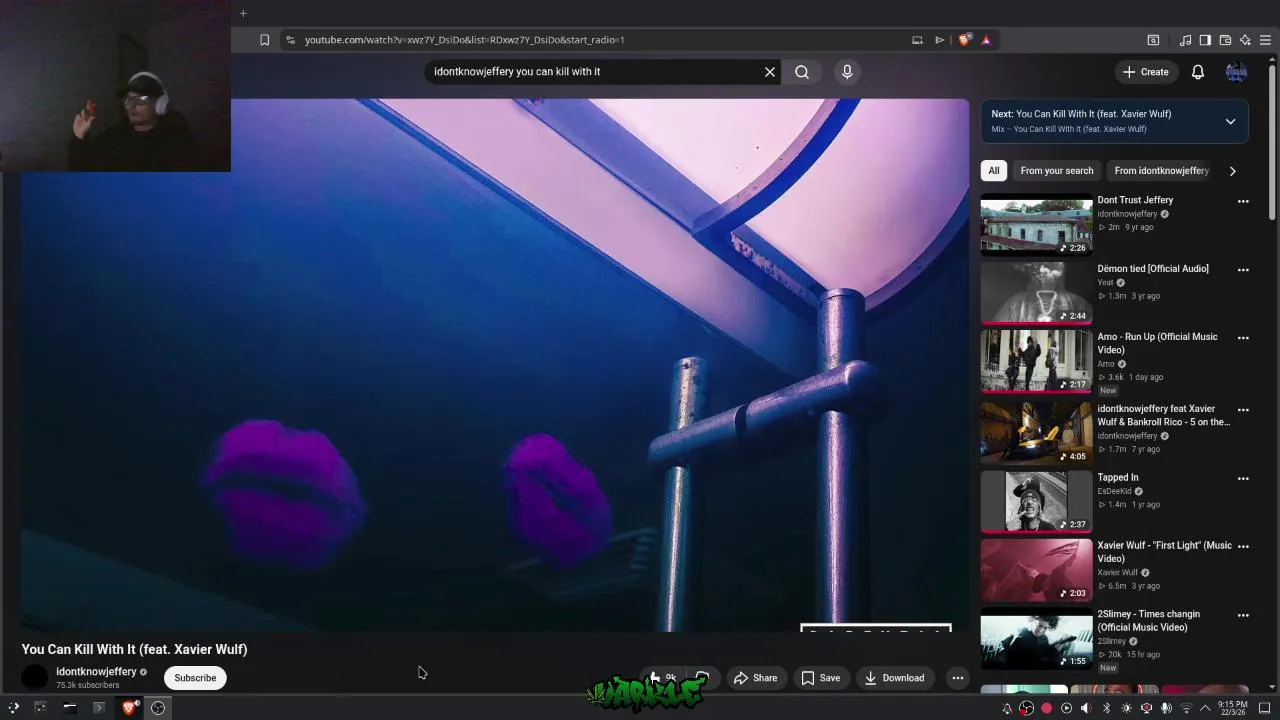Open the Brave Shields lion icon
This screenshot has width=1280, height=720.
pyautogui.click(x=964, y=40)
